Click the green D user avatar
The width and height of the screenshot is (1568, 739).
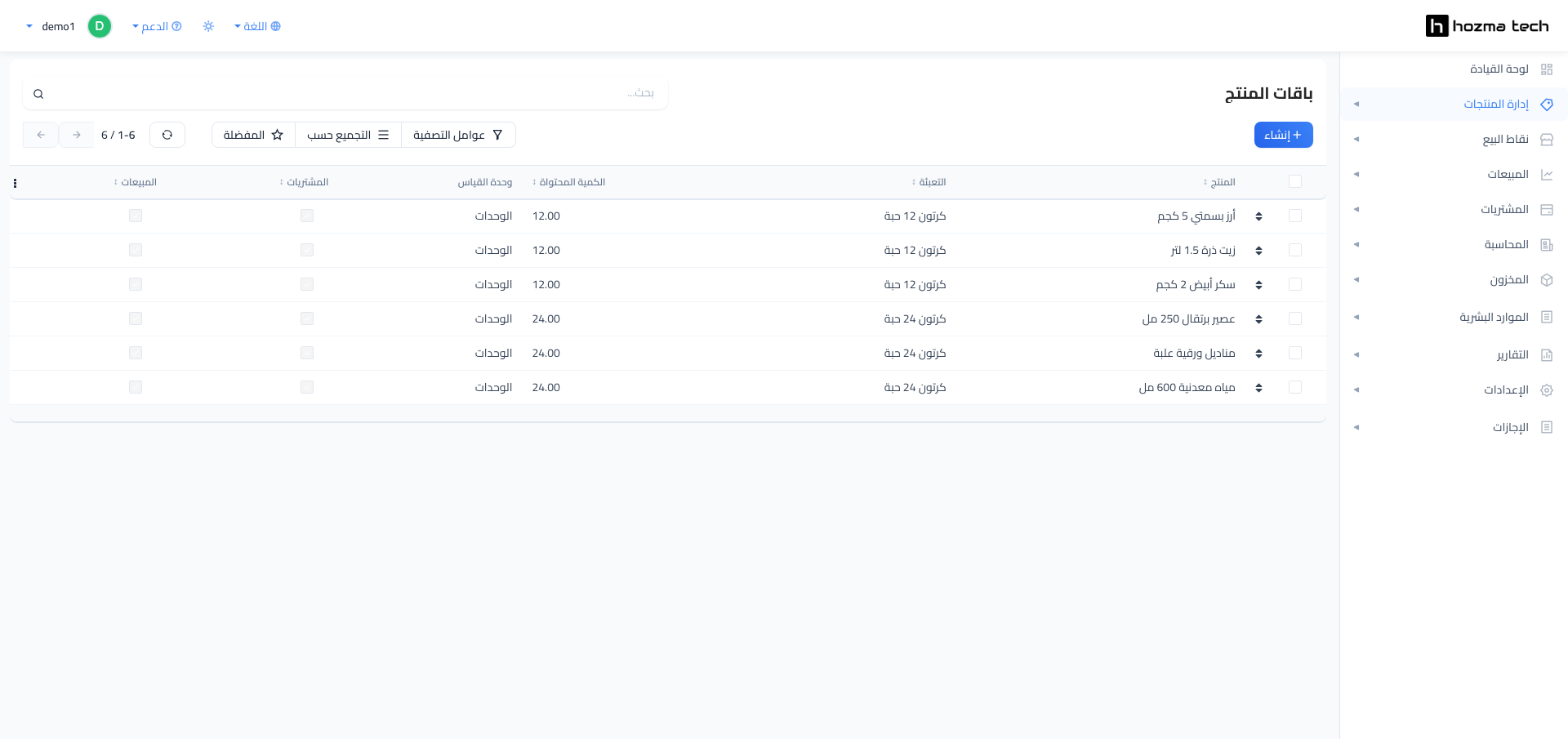click(100, 26)
